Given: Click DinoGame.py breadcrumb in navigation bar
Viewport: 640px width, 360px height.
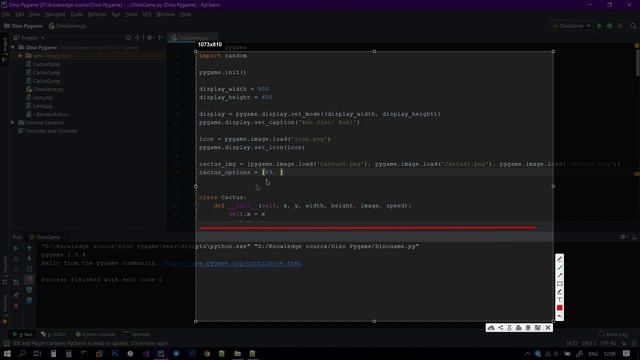Looking at the screenshot, I should coord(68,26).
